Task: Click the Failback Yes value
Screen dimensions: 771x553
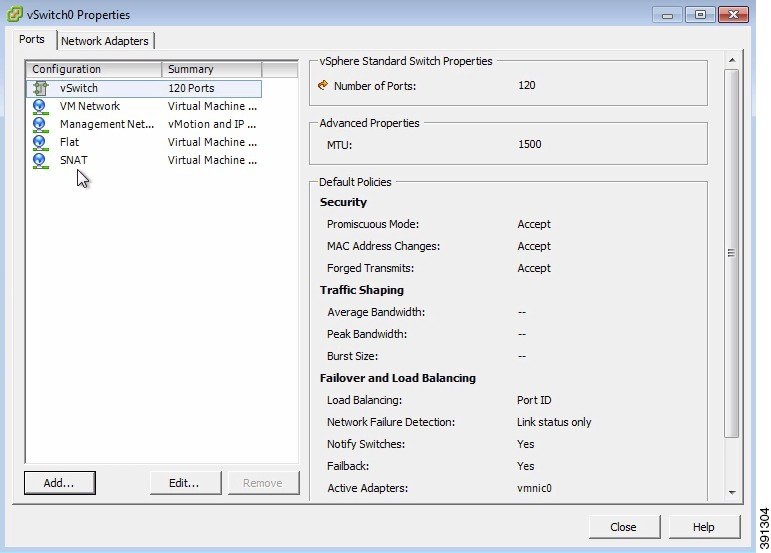Action: click(526, 466)
